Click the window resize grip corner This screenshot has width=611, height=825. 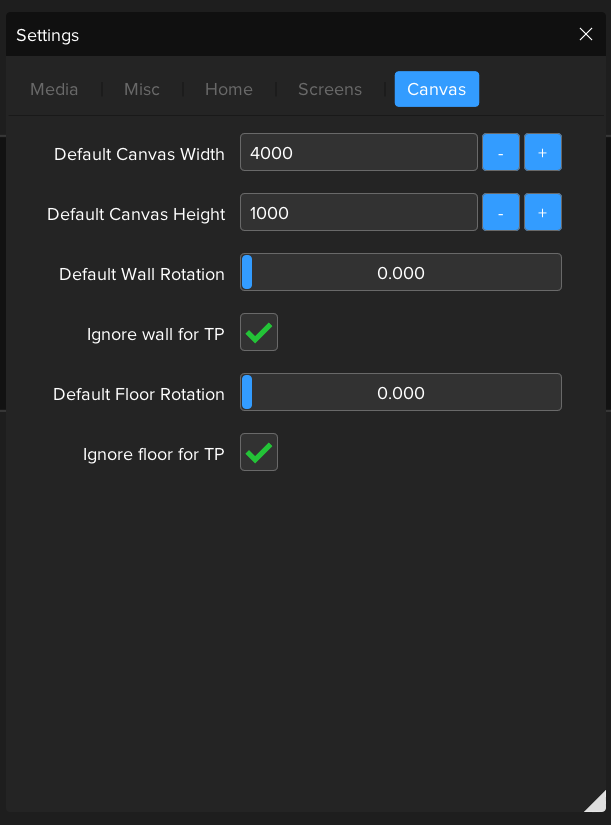coord(596,800)
